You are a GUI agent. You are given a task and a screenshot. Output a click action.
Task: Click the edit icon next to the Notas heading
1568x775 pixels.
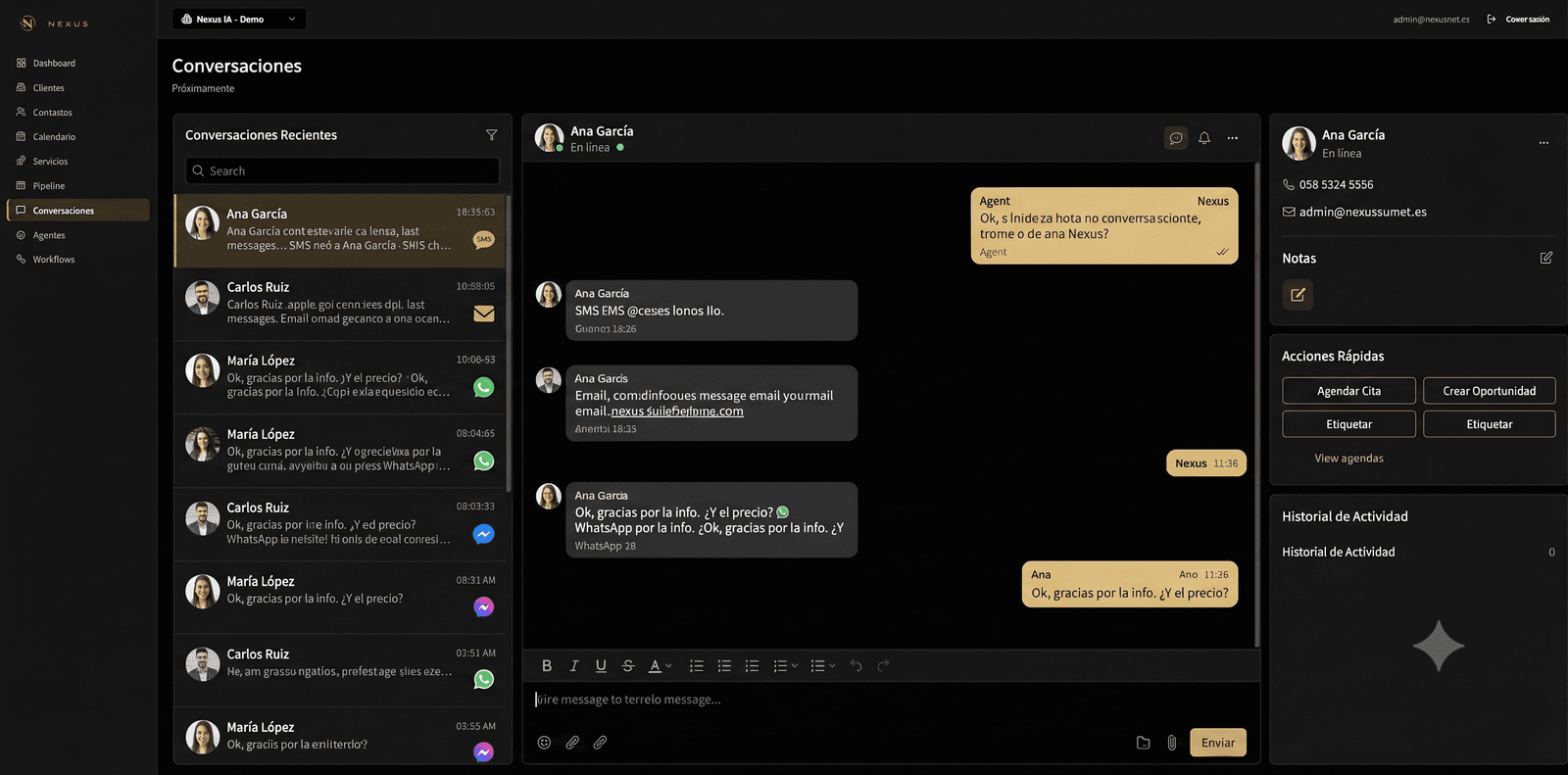click(1546, 258)
